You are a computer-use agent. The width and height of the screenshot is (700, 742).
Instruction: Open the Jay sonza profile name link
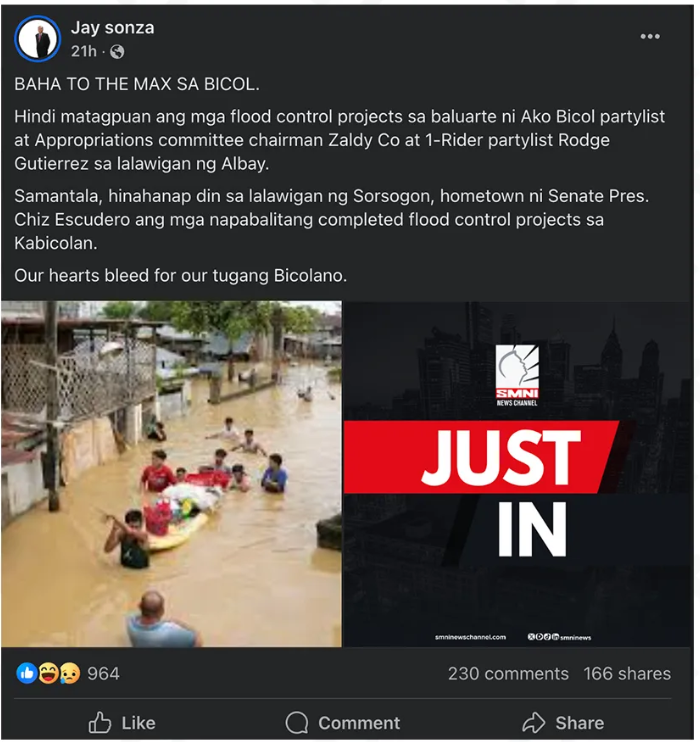[x=113, y=28]
